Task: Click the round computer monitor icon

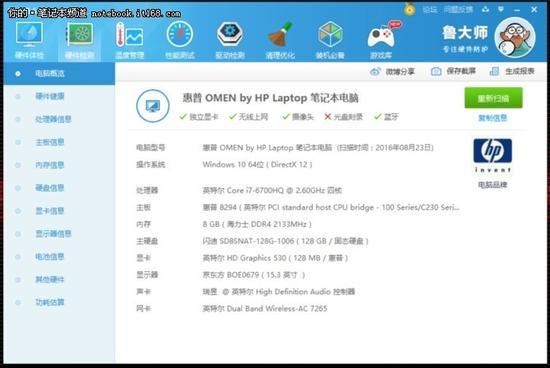Action: click(153, 106)
